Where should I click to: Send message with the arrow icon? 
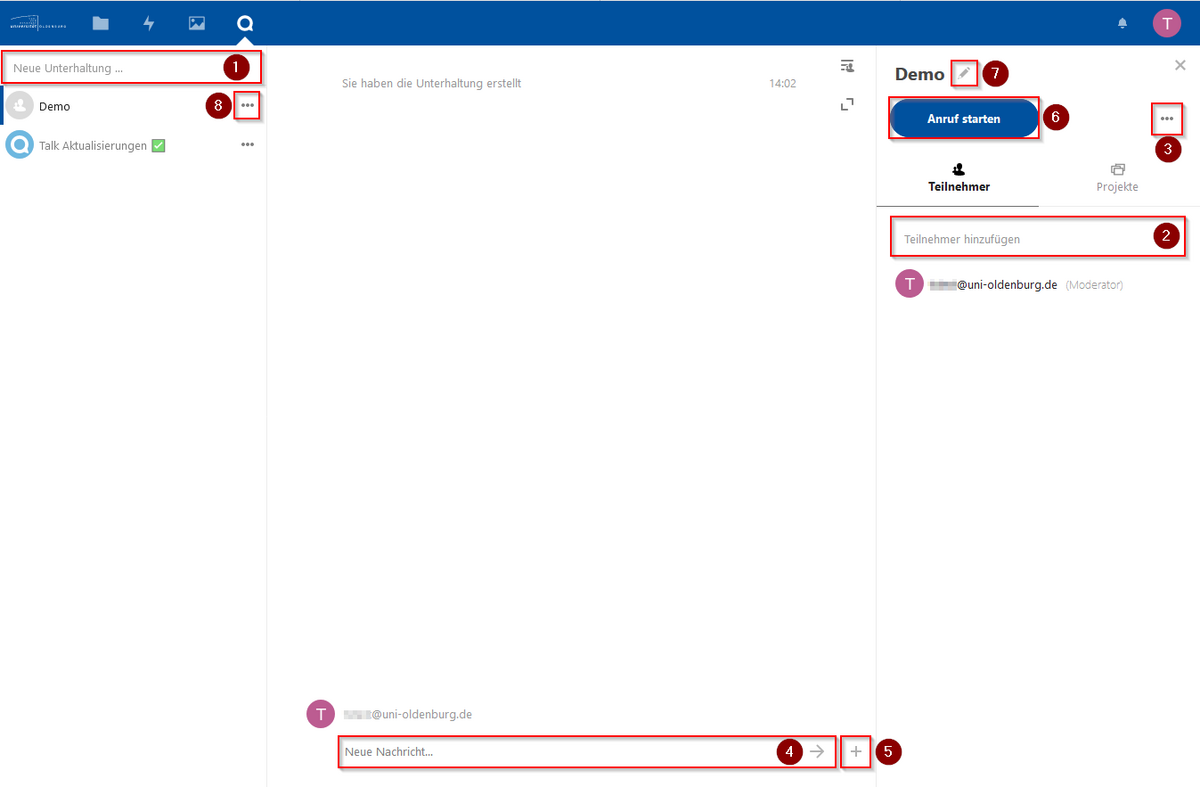818,751
